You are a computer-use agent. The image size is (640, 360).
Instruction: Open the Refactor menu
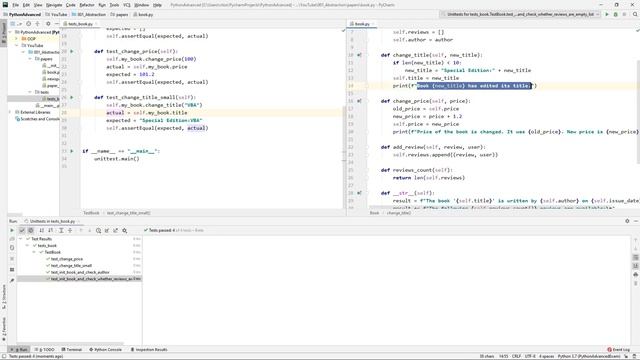[87, 5]
